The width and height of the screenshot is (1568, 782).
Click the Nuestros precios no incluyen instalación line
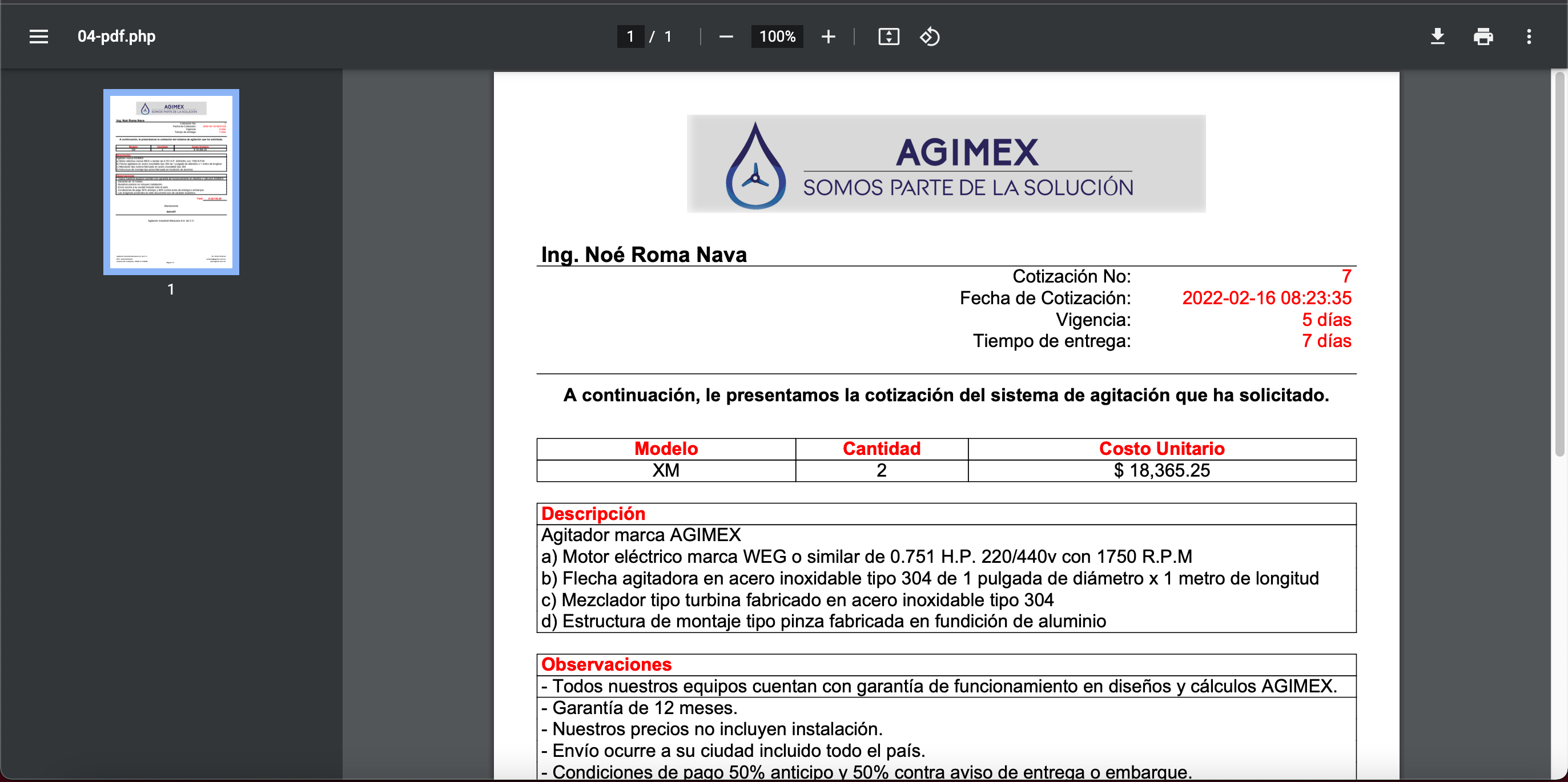pyautogui.click(x=711, y=729)
